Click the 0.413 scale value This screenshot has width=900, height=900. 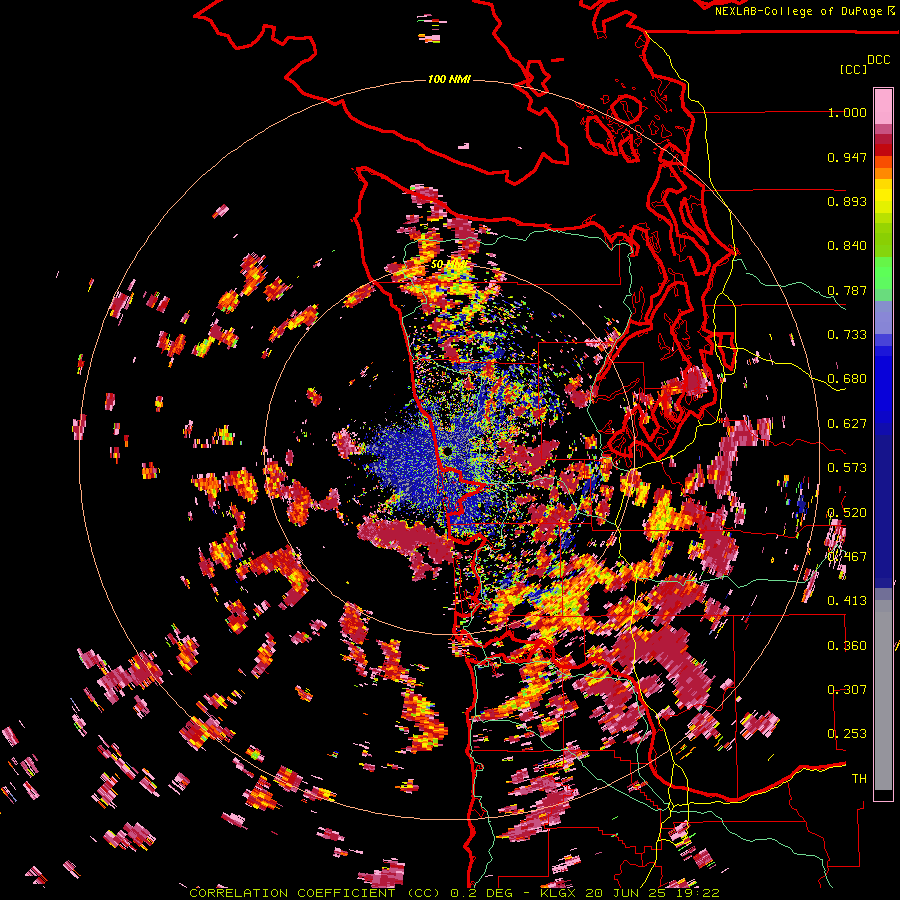tap(847, 601)
